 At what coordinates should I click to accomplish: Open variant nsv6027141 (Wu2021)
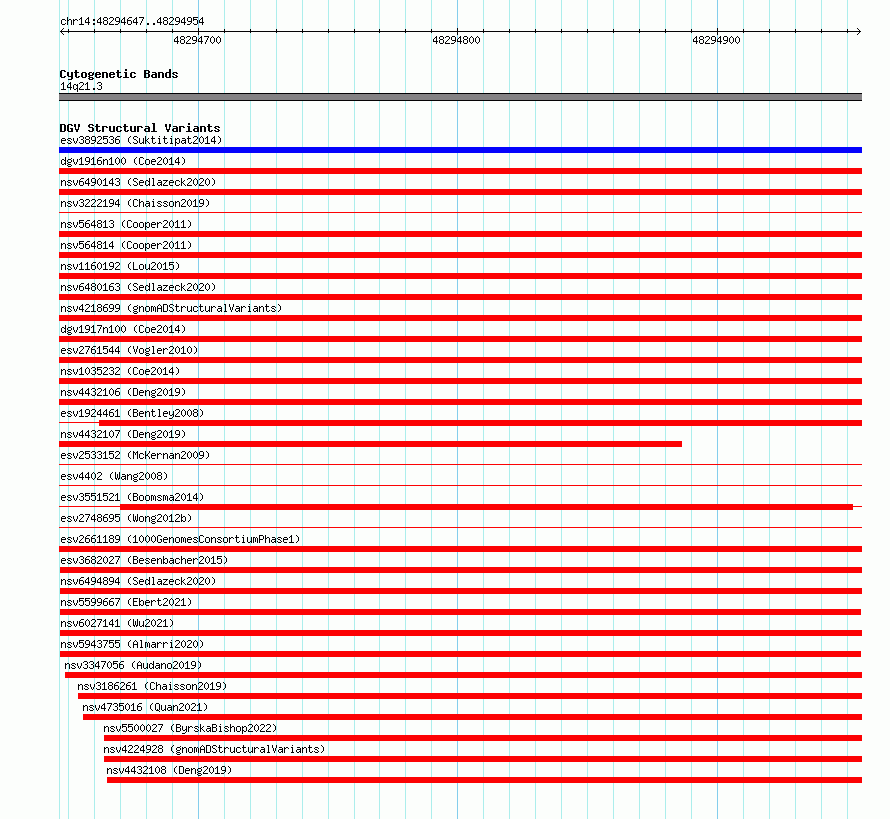[x=117, y=623]
